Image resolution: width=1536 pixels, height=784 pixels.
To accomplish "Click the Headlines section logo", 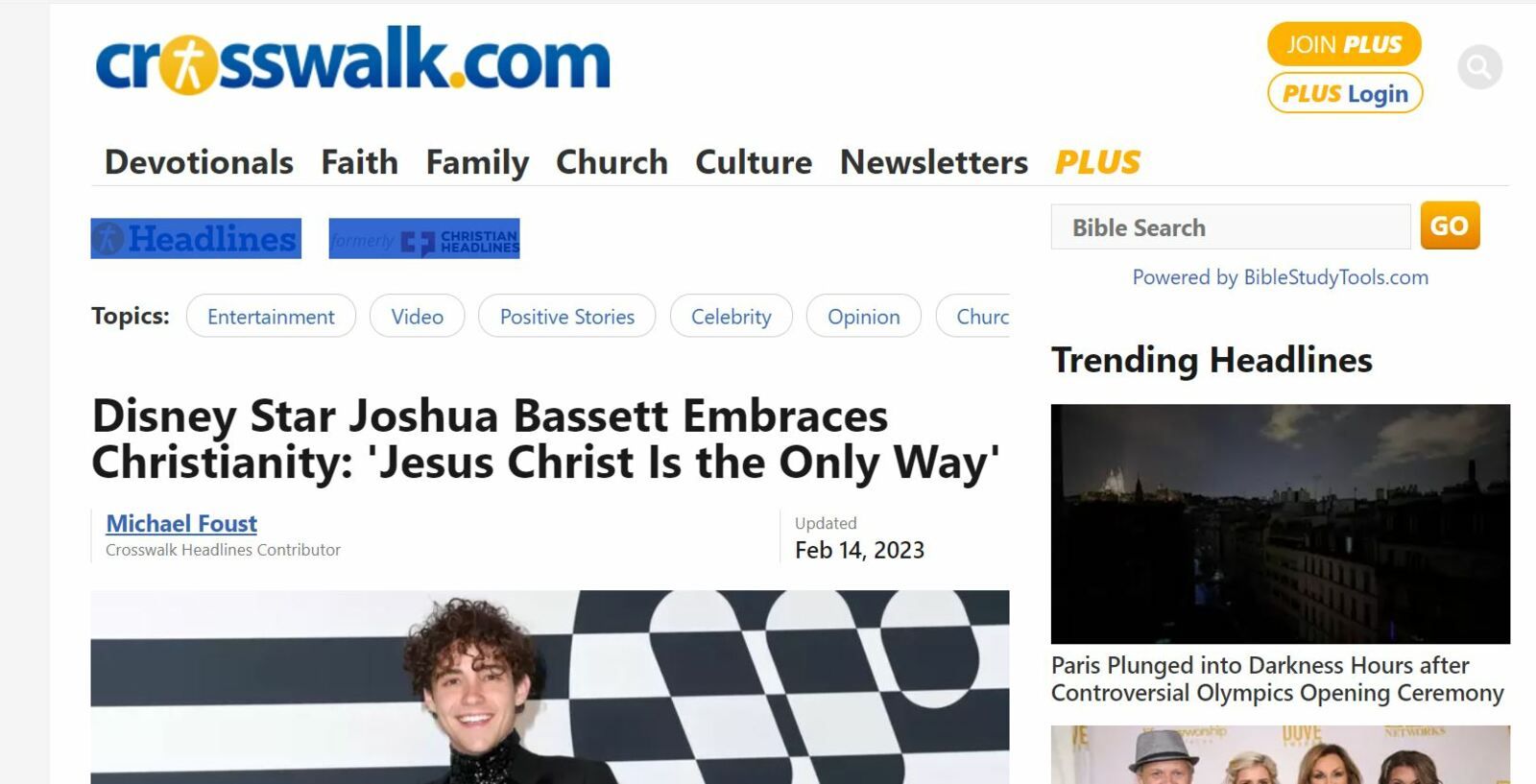I will point(196,239).
